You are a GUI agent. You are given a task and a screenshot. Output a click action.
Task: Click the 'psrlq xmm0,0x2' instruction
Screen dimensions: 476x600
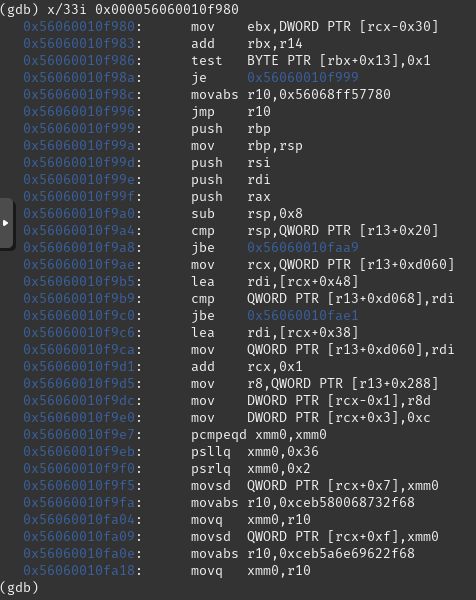point(251,469)
